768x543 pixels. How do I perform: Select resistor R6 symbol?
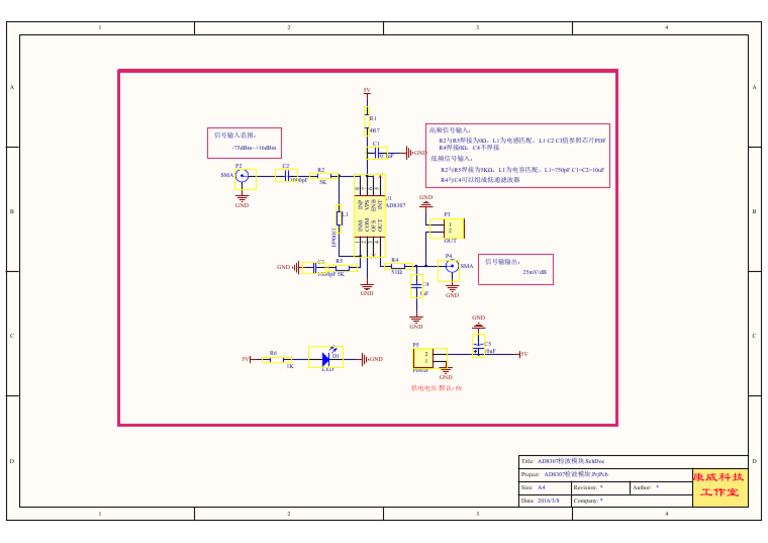coord(277,360)
